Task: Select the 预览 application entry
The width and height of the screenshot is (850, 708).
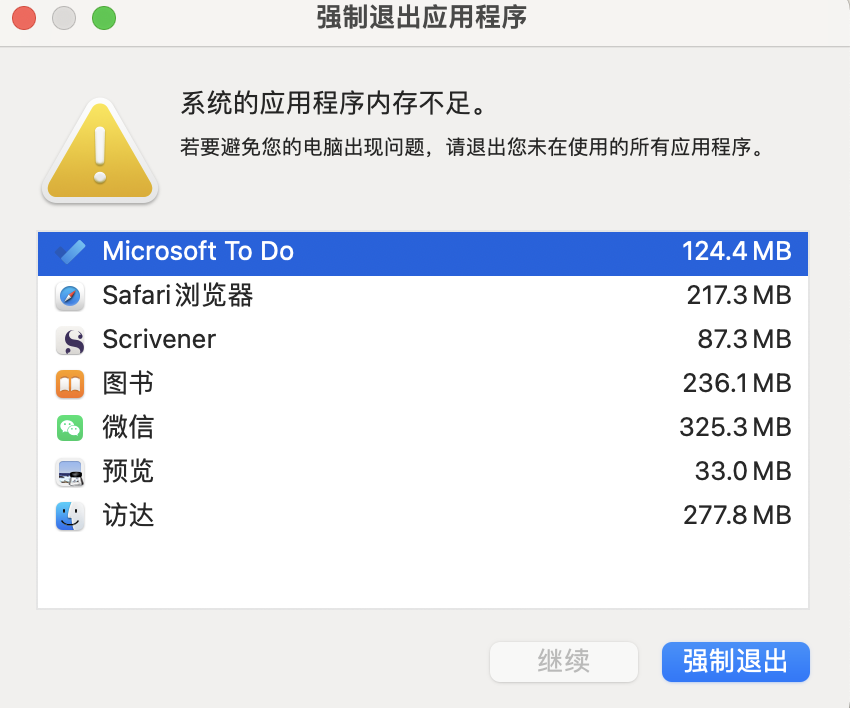Action: coord(128,472)
